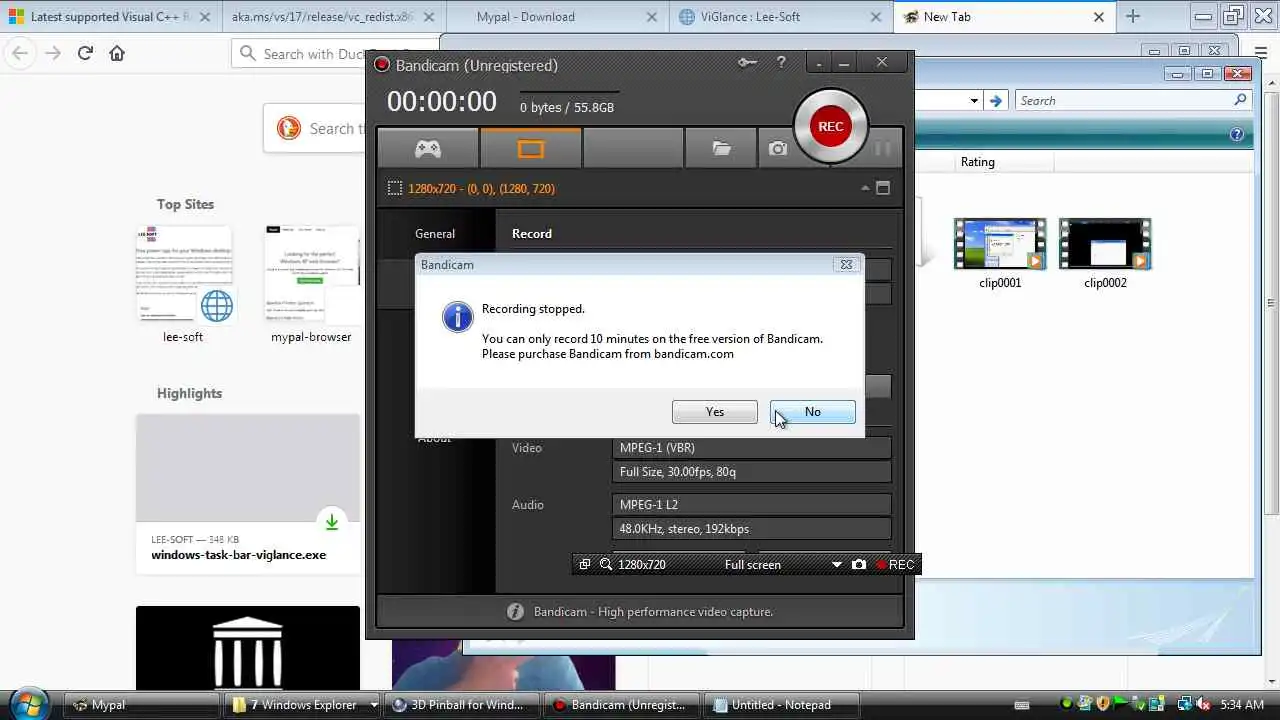Click the magnifier icon on capture bar
Image resolution: width=1280 pixels, height=720 pixels.
point(606,565)
